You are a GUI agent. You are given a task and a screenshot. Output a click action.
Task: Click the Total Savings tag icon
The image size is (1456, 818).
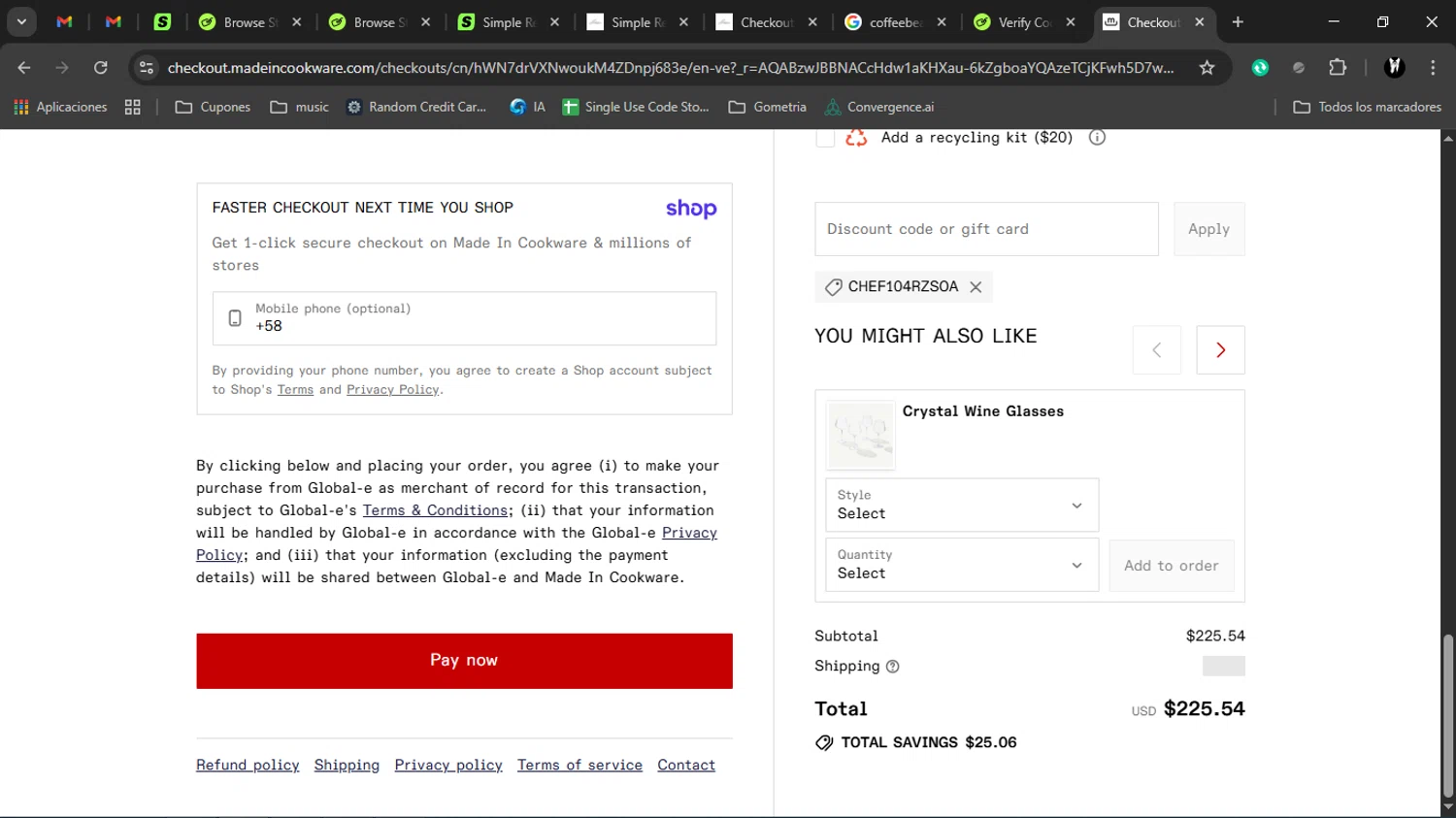pos(824,743)
